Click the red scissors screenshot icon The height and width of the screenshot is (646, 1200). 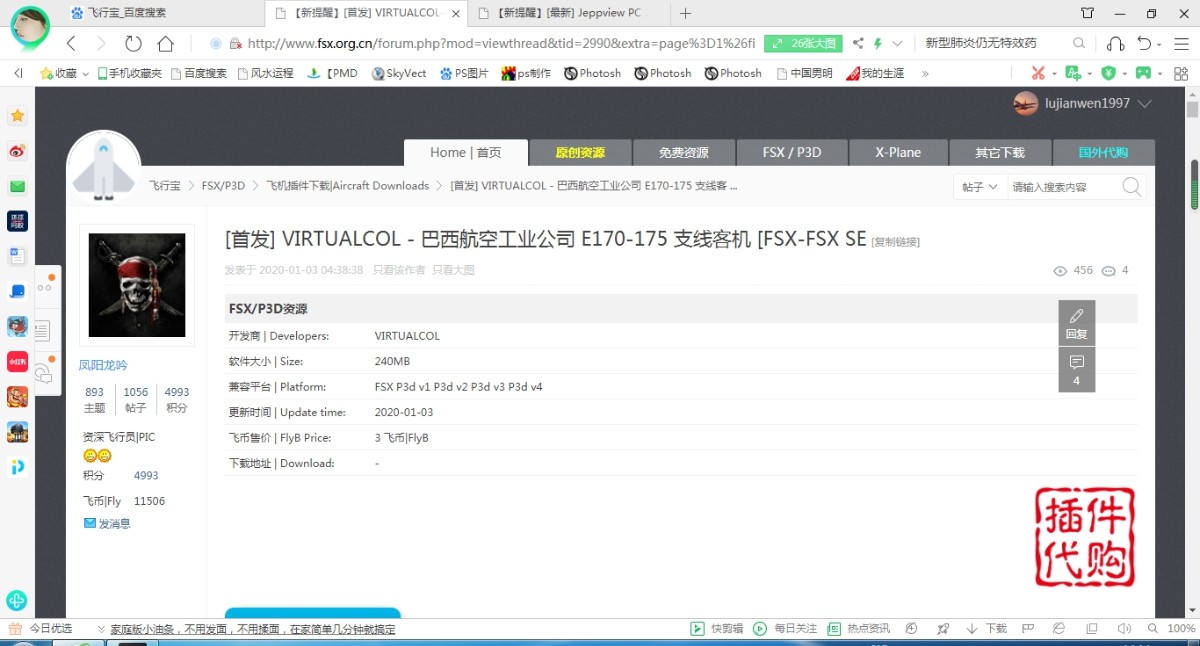point(1038,73)
